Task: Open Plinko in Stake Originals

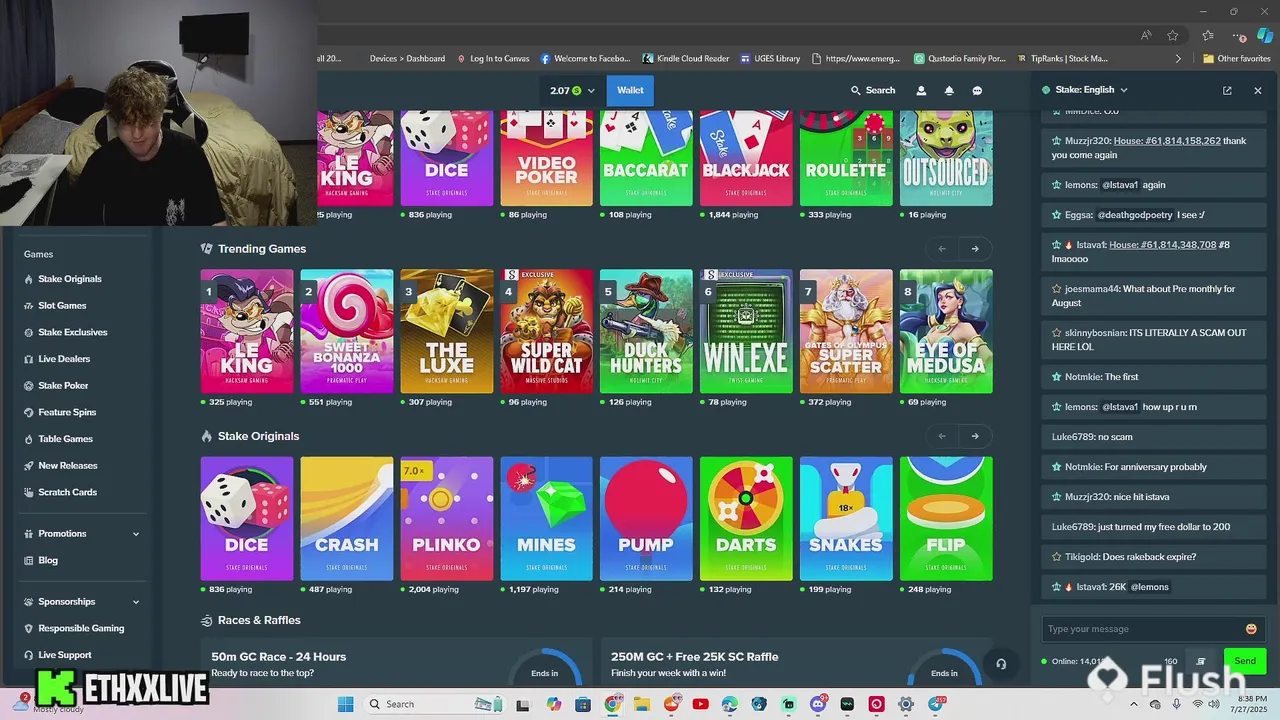Action: click(447, 518)
